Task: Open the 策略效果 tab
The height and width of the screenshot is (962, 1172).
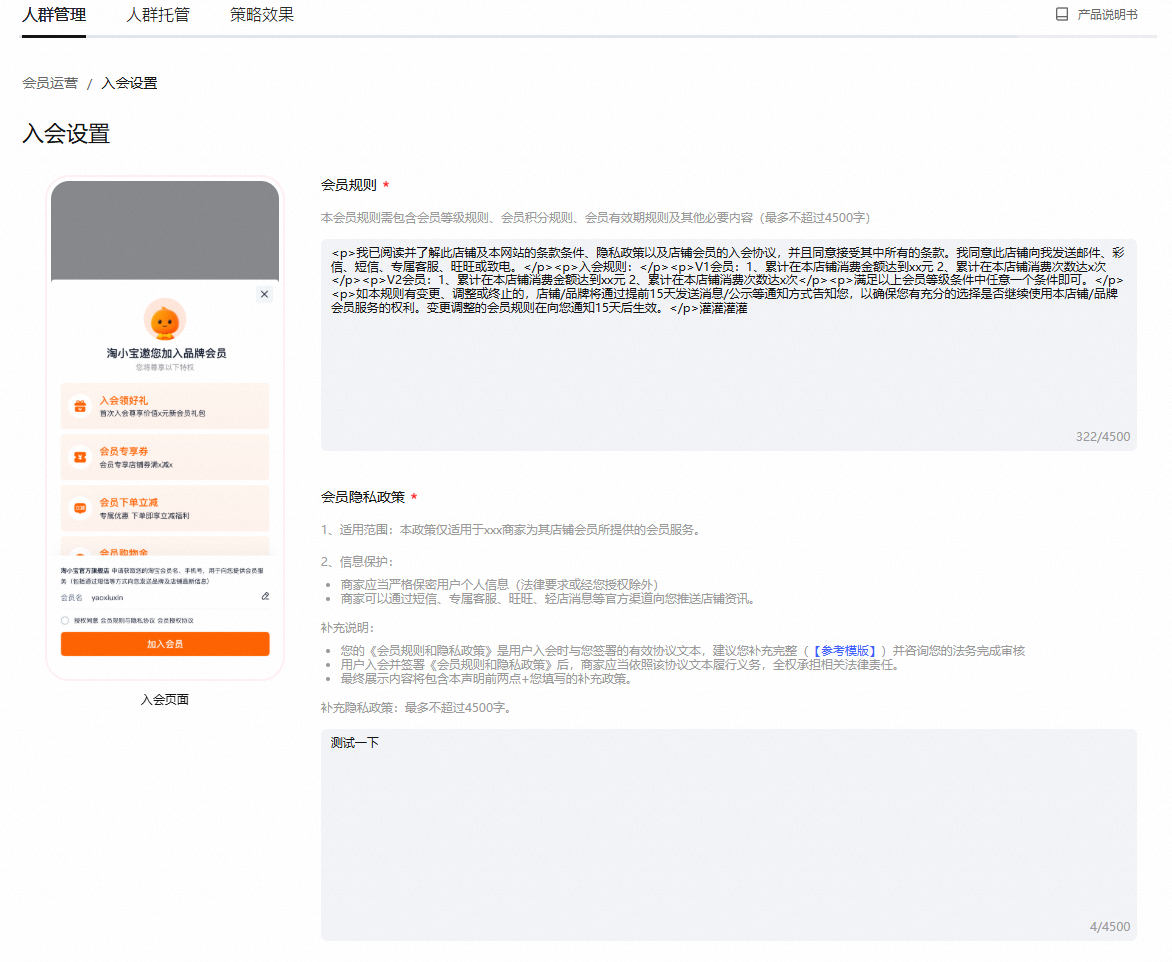Action: click(262, 15)
